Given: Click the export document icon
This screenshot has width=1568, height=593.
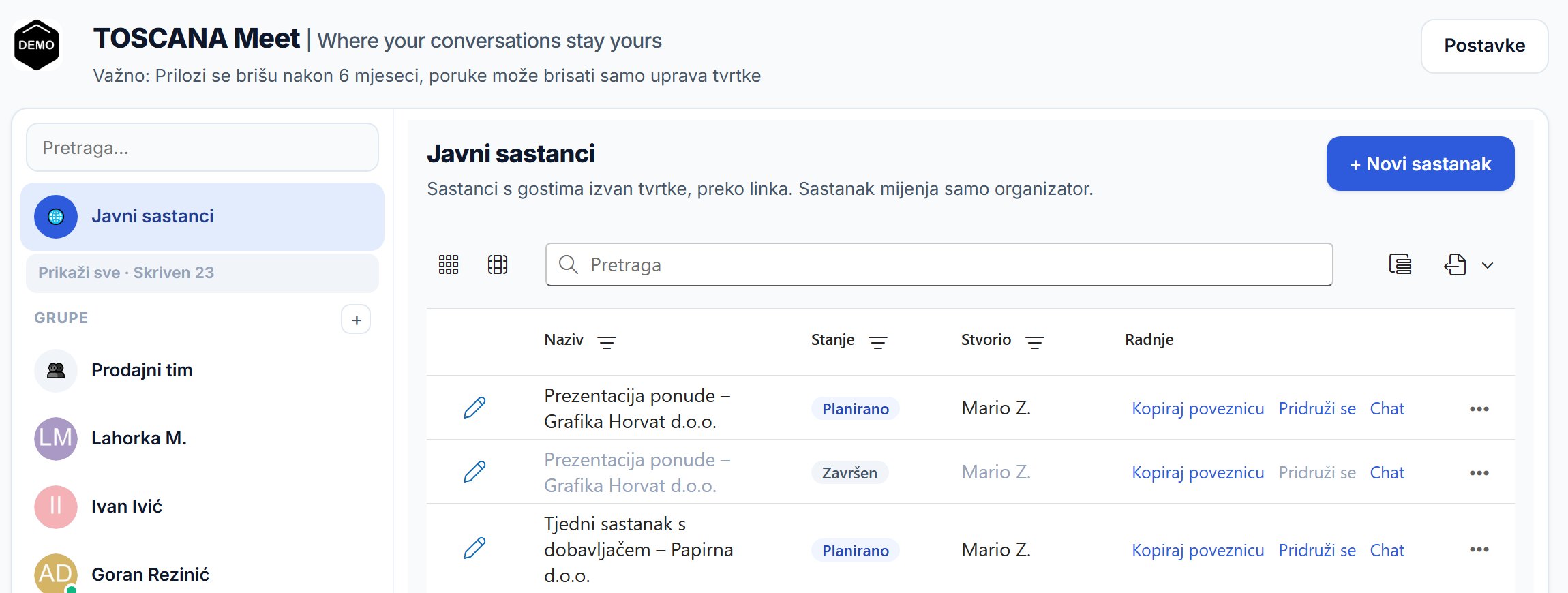Looking at the screenshot, I should point(1455,264).
